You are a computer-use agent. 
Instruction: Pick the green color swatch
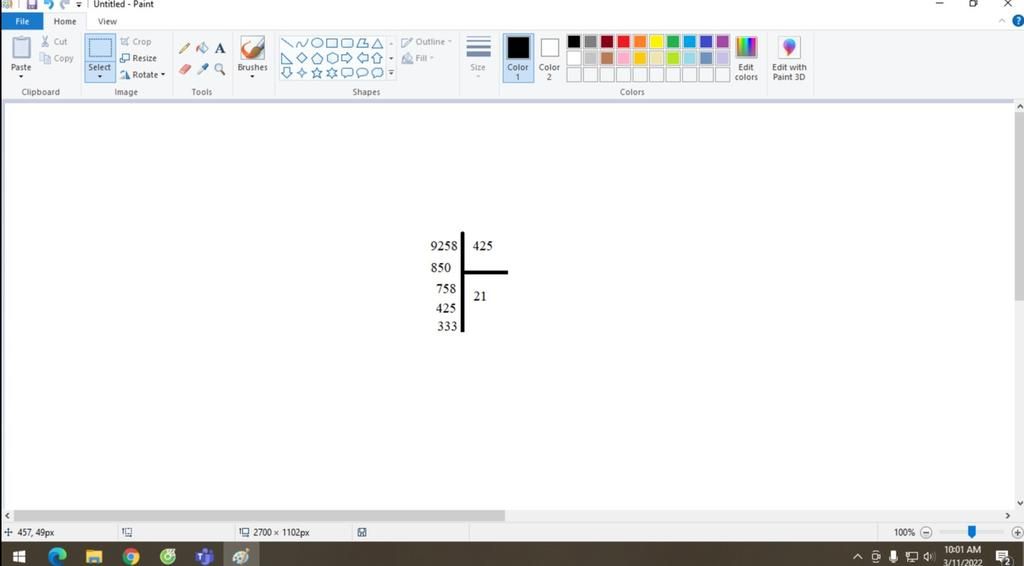[673, 42]
